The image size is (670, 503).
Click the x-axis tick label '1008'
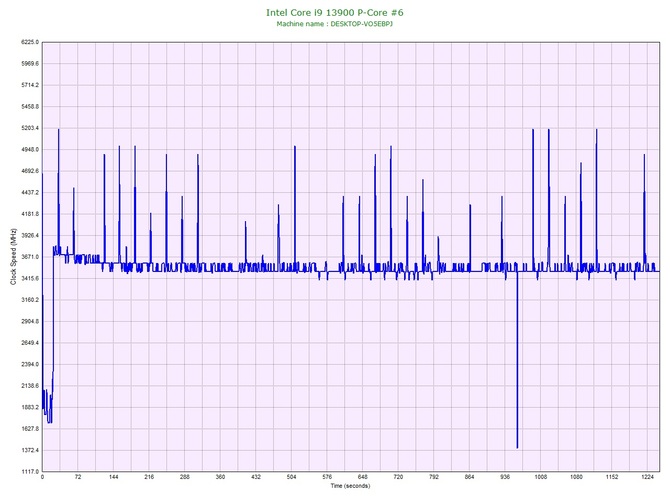point(541,477)
